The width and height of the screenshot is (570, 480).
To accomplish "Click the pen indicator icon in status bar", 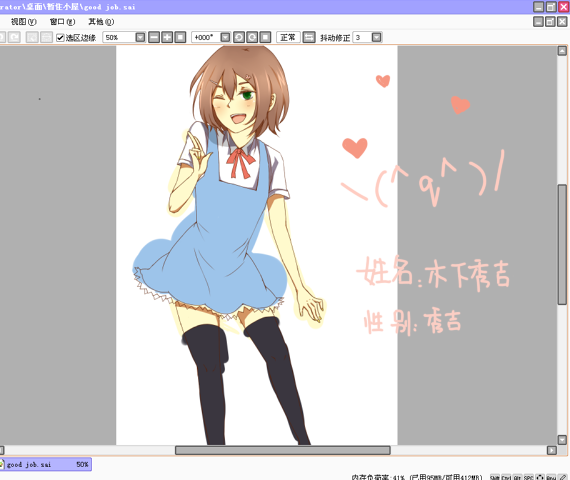I will point(563,477).
